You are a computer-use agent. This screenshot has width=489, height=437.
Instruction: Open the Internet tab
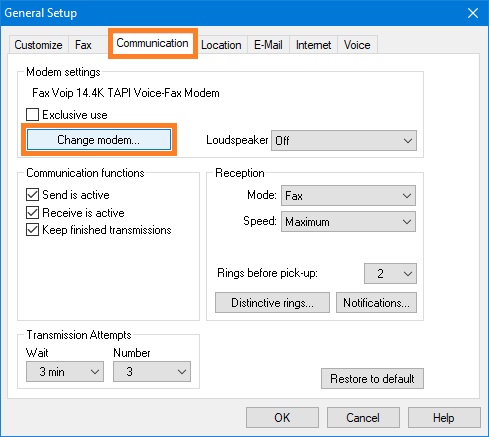pyautogui.click(x=314, y=45)
